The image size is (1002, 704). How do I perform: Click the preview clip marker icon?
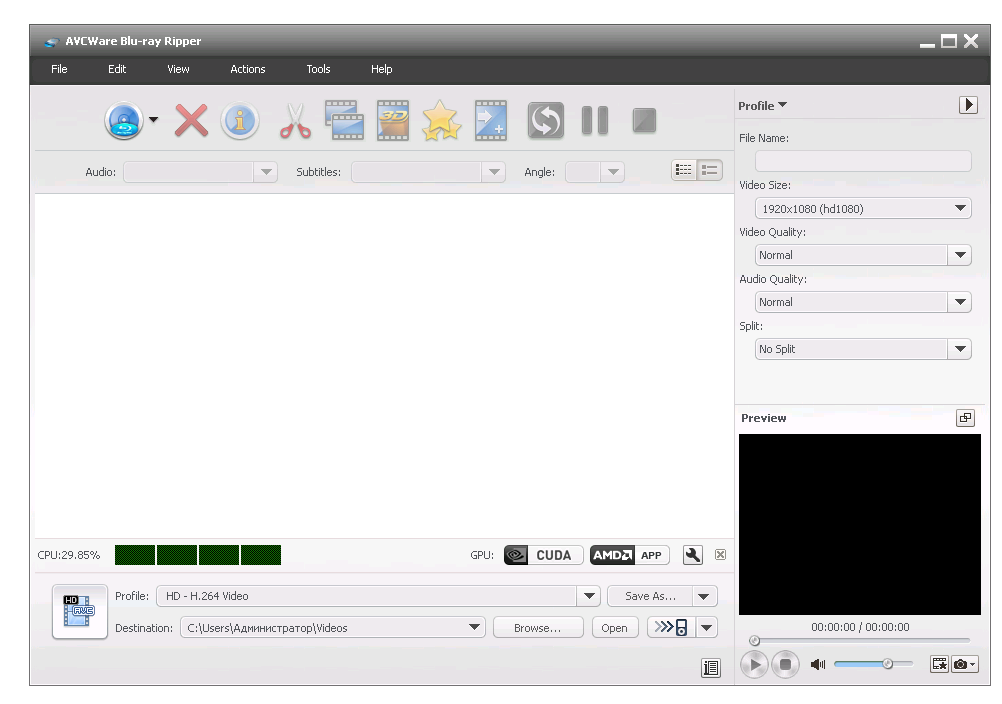(939, 664)
